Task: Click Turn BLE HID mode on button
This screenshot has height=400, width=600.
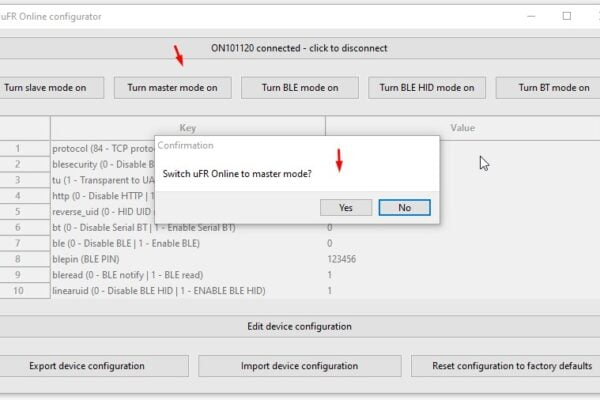Action: click(427, 88)
